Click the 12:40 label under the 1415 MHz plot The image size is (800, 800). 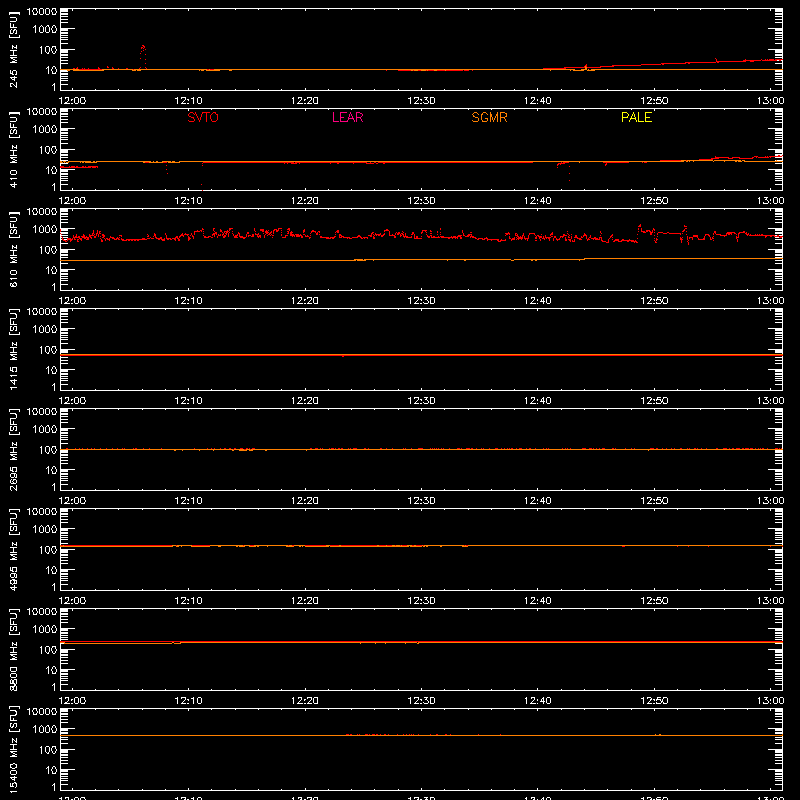click(538, 401)
